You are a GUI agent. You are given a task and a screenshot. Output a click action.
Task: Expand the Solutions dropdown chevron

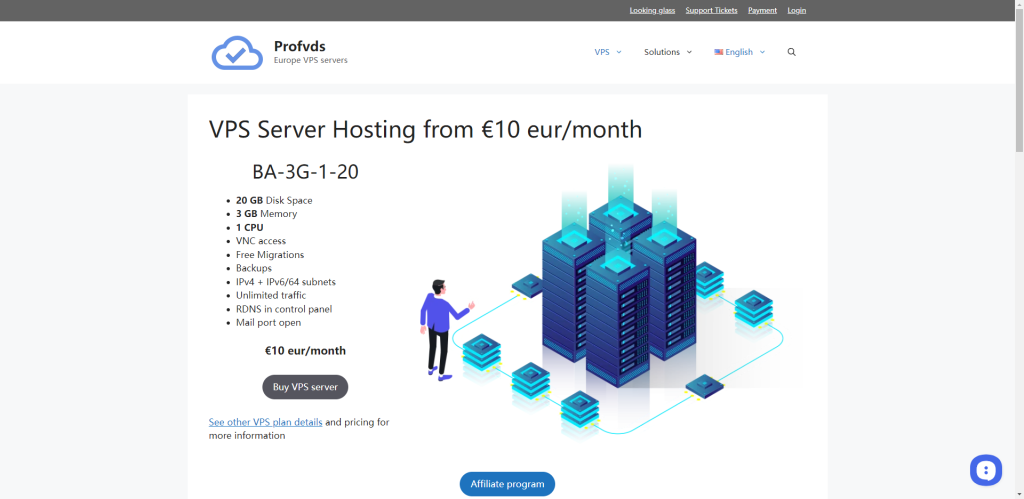pyautogui.click(x=689, y=52)
